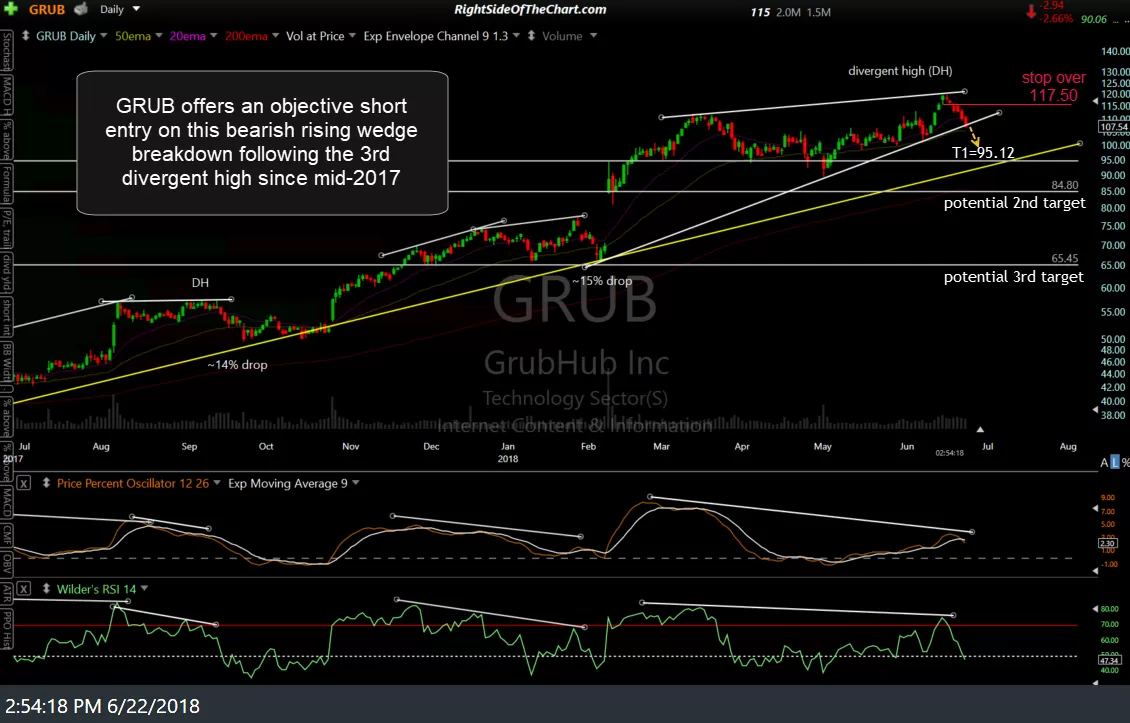Select the divd yld sidebar tab
The height and width of the screenshot is (723, 1130).
point(6,274)
